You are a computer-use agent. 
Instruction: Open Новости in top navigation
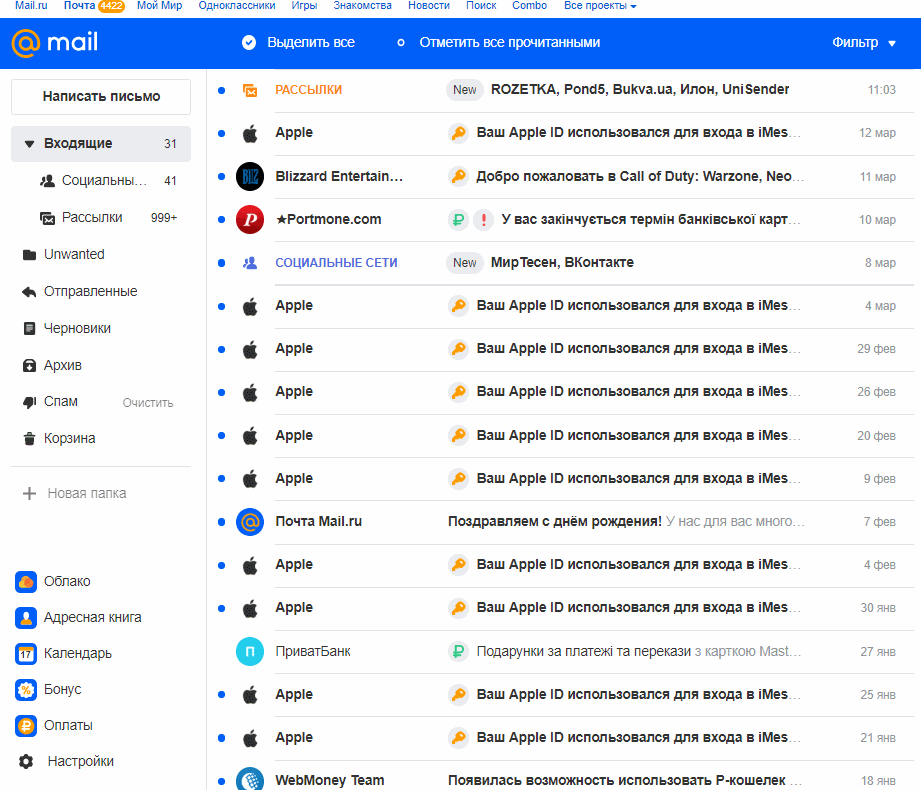(429, 6)
